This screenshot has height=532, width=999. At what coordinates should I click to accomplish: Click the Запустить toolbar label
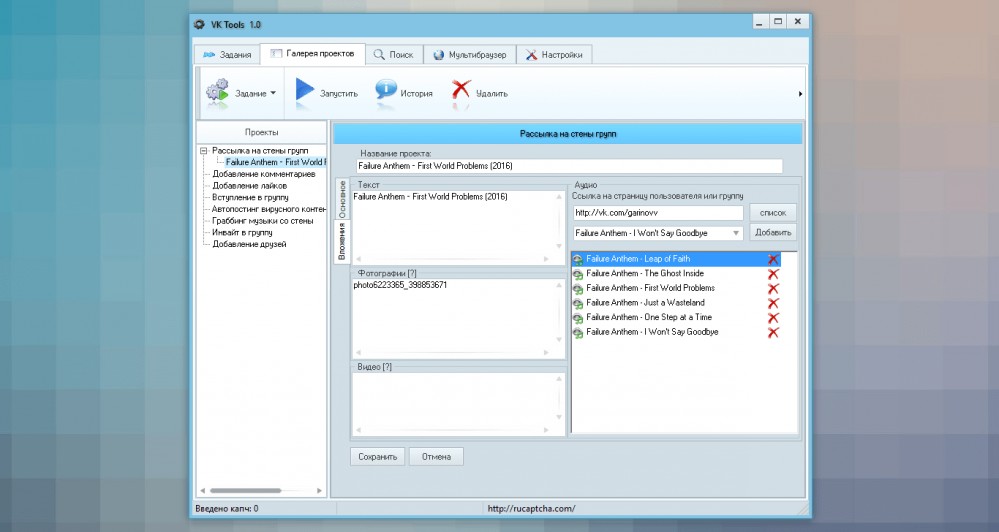click(338, 94)
